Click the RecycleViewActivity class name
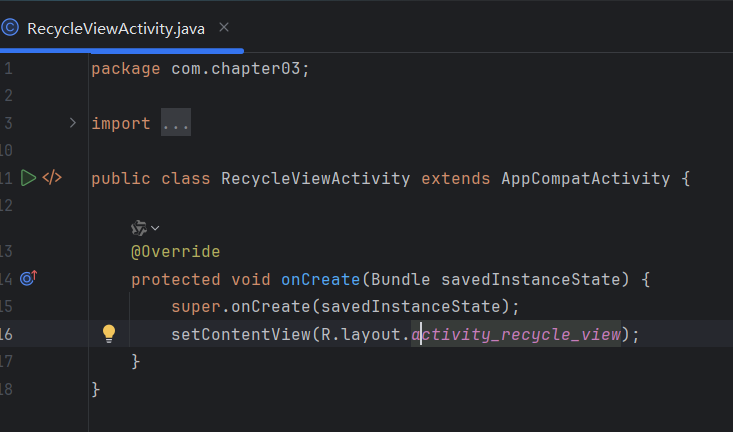Image resolution: width=733 pixels, height=432 pixels. [316, 178]
